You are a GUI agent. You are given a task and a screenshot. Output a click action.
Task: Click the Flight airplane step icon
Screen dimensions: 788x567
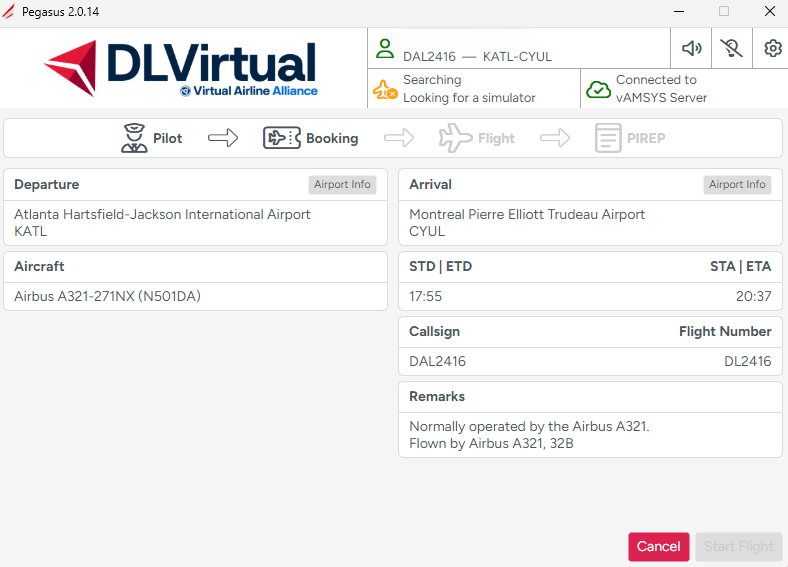point(455,138)
